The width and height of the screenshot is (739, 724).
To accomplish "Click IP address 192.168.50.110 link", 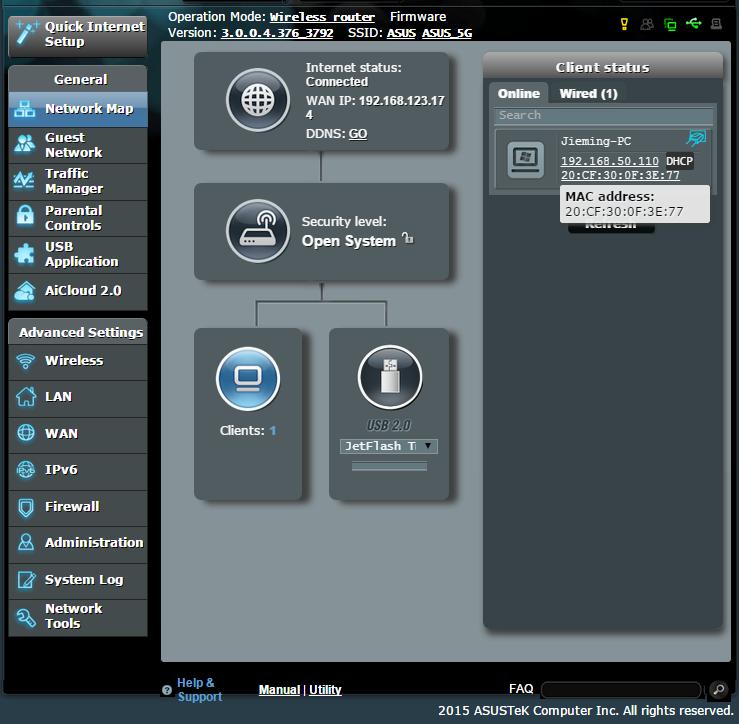I will tap(609, 161).
